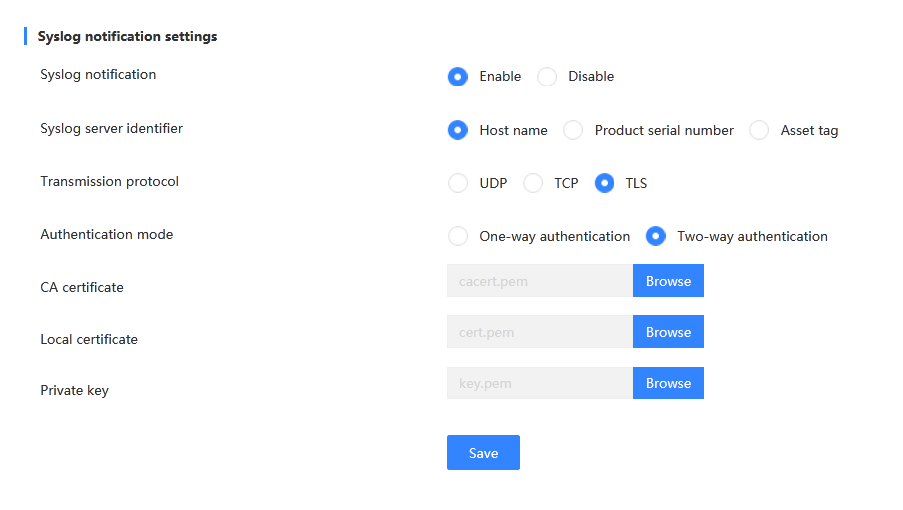Click the key.pem file field
This screenshot has width=903, height=510.
540,383
